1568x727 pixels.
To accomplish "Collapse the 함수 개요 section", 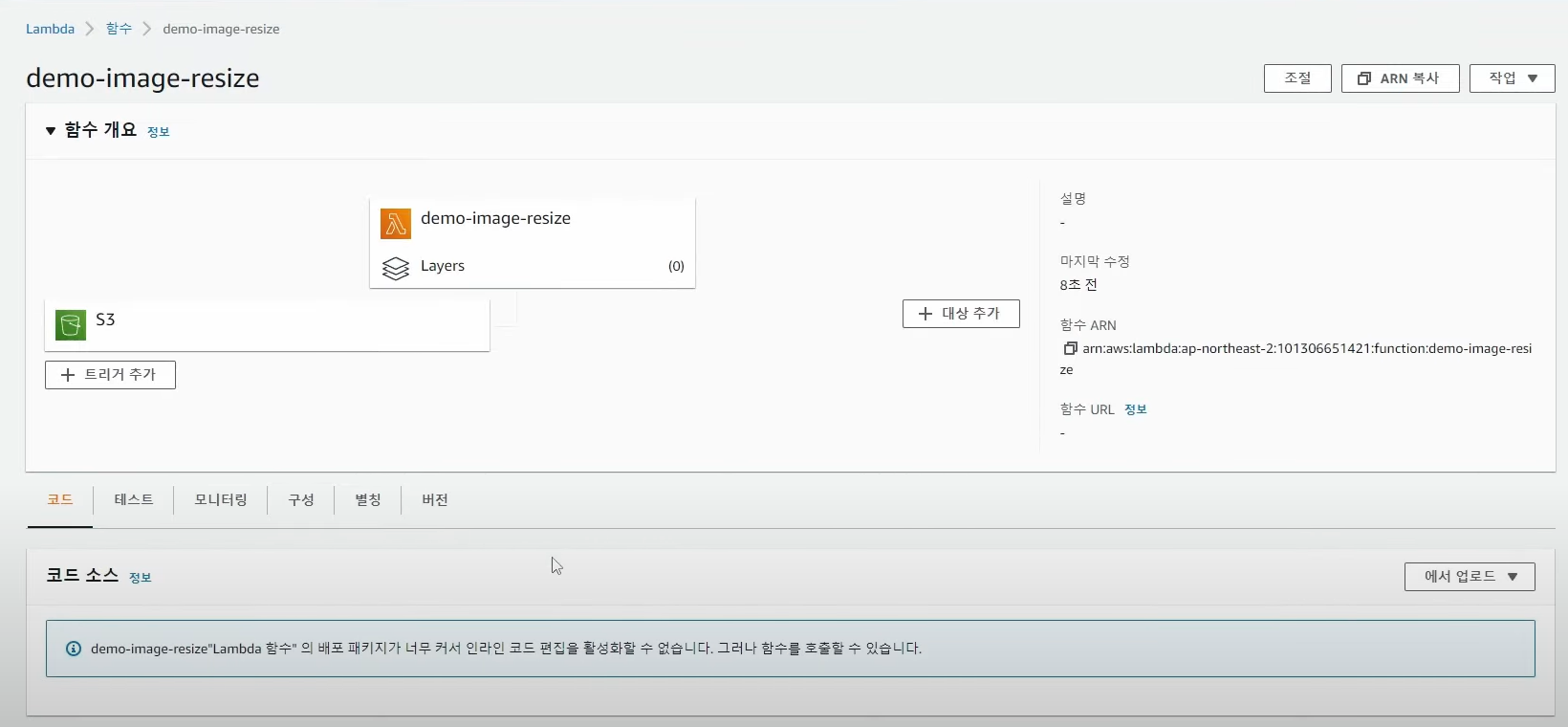I will 51,131.
